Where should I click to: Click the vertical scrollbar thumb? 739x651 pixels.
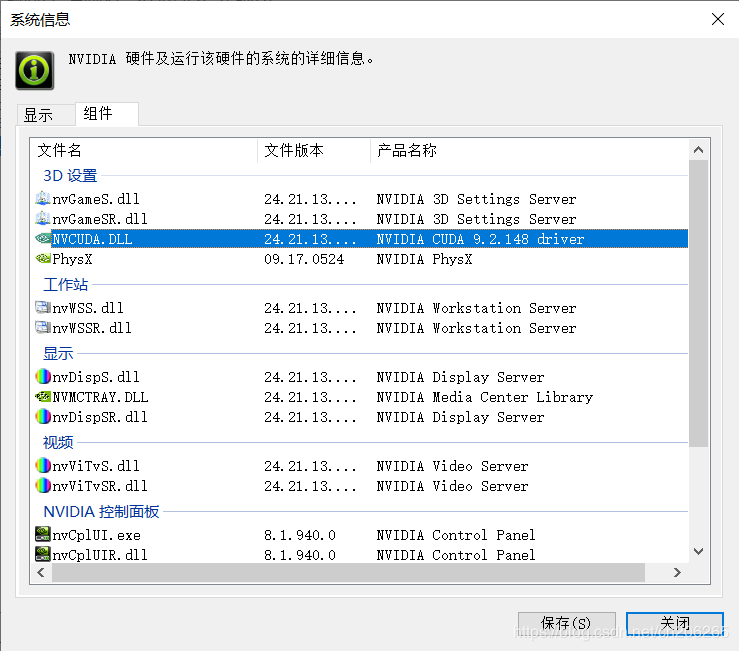point(698,304)
